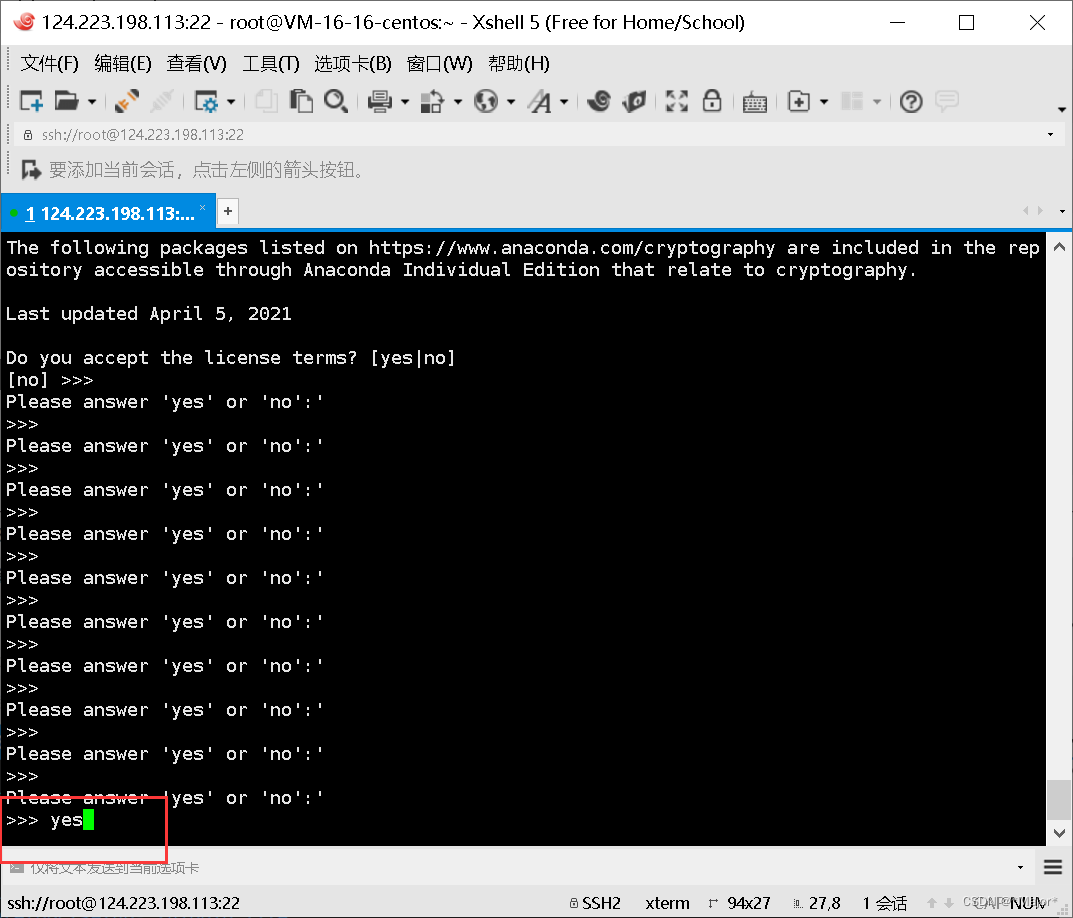Click the Open session folder icon
The height and width of the screenshot is (918, 1073).
(66, 101)
